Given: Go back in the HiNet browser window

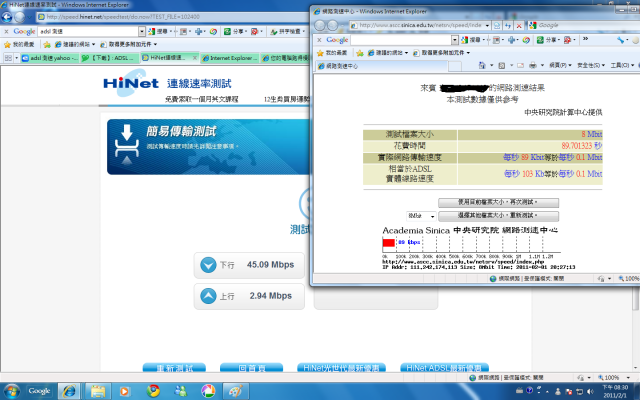Looking at the screenshot, I should pos(7,17).
